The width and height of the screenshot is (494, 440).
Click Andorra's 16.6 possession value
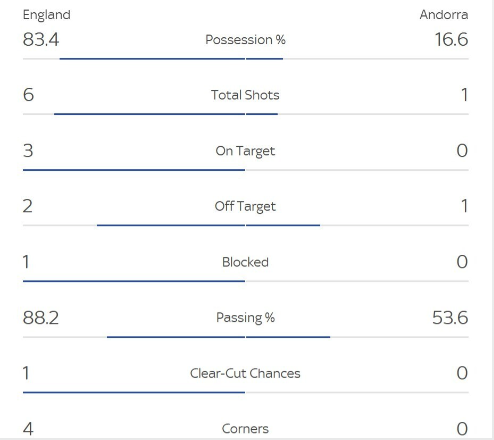click(451, 39)
